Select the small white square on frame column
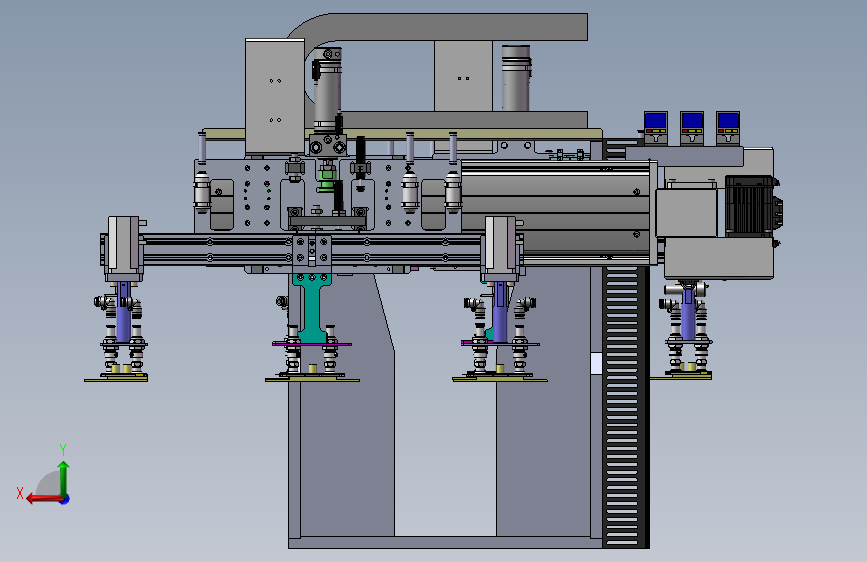 coord(596,363)
